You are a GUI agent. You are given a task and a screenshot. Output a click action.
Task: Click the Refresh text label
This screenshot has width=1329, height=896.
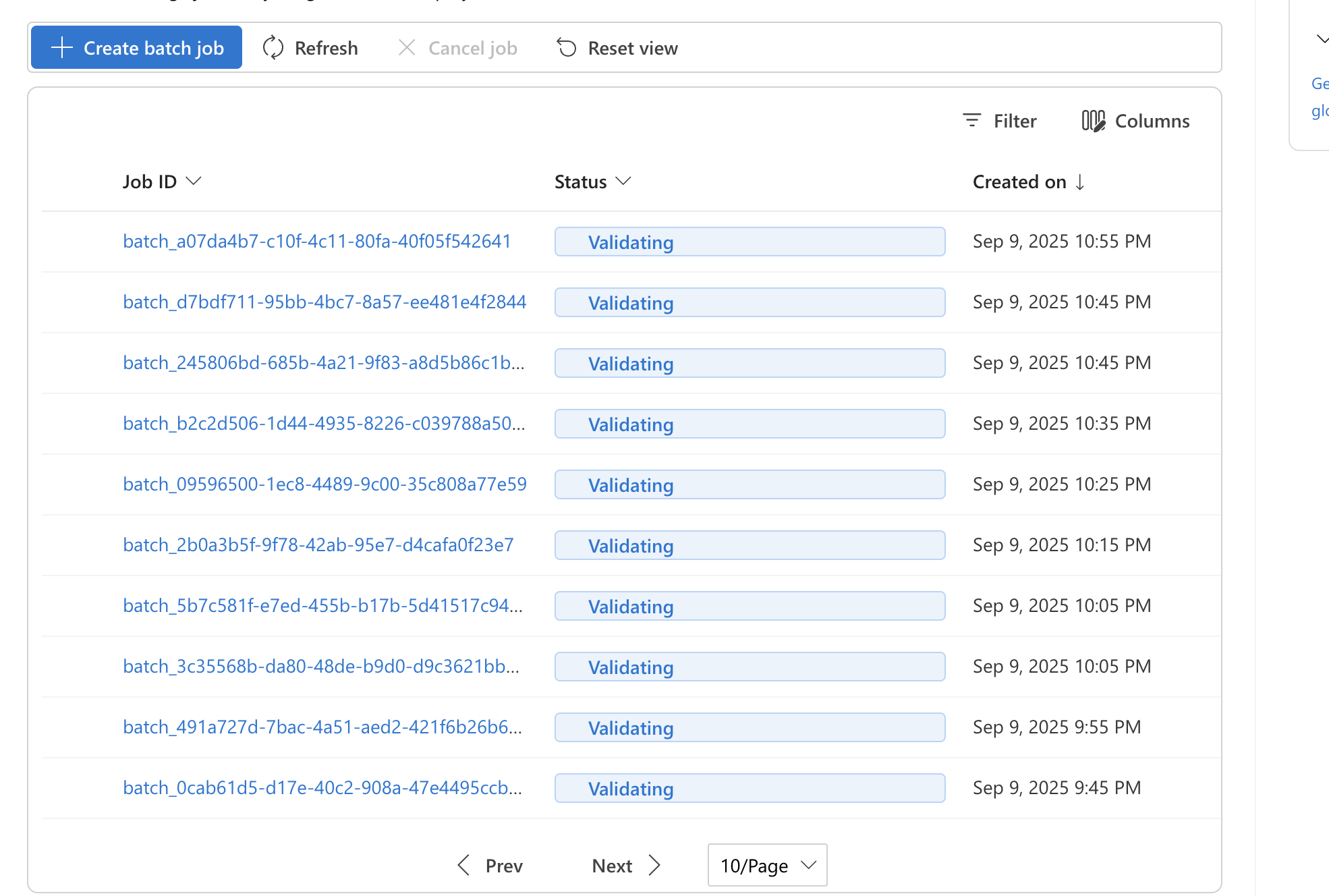(327, 47)
